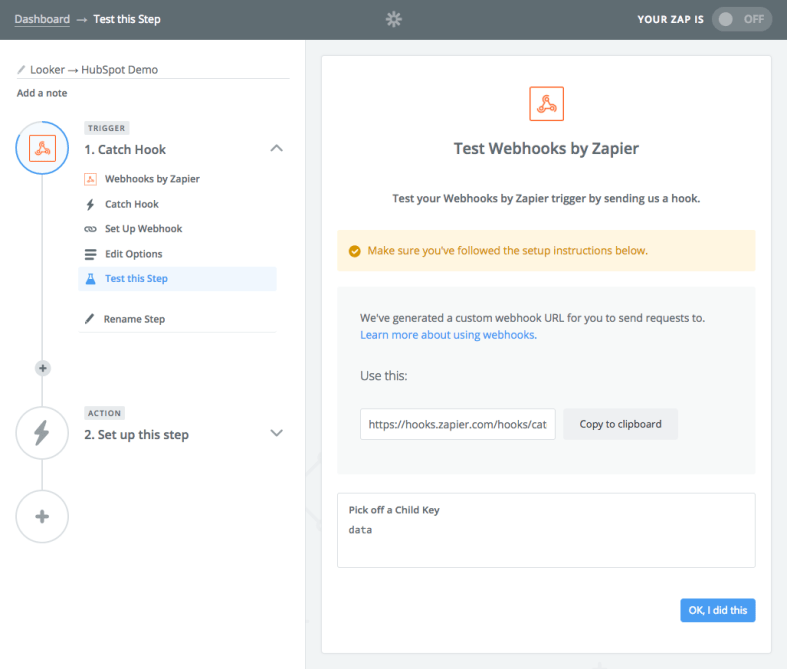The image size is (787, 669).
Task: Toggle the Zap ON/OFF switch
Action: [741, 19]
